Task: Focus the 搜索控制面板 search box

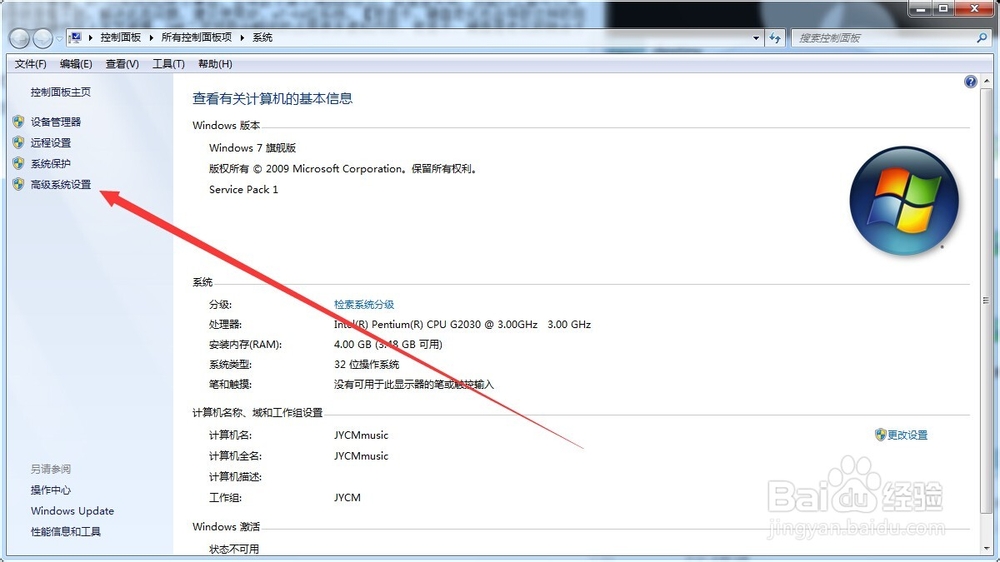Action: coord(883,38)
